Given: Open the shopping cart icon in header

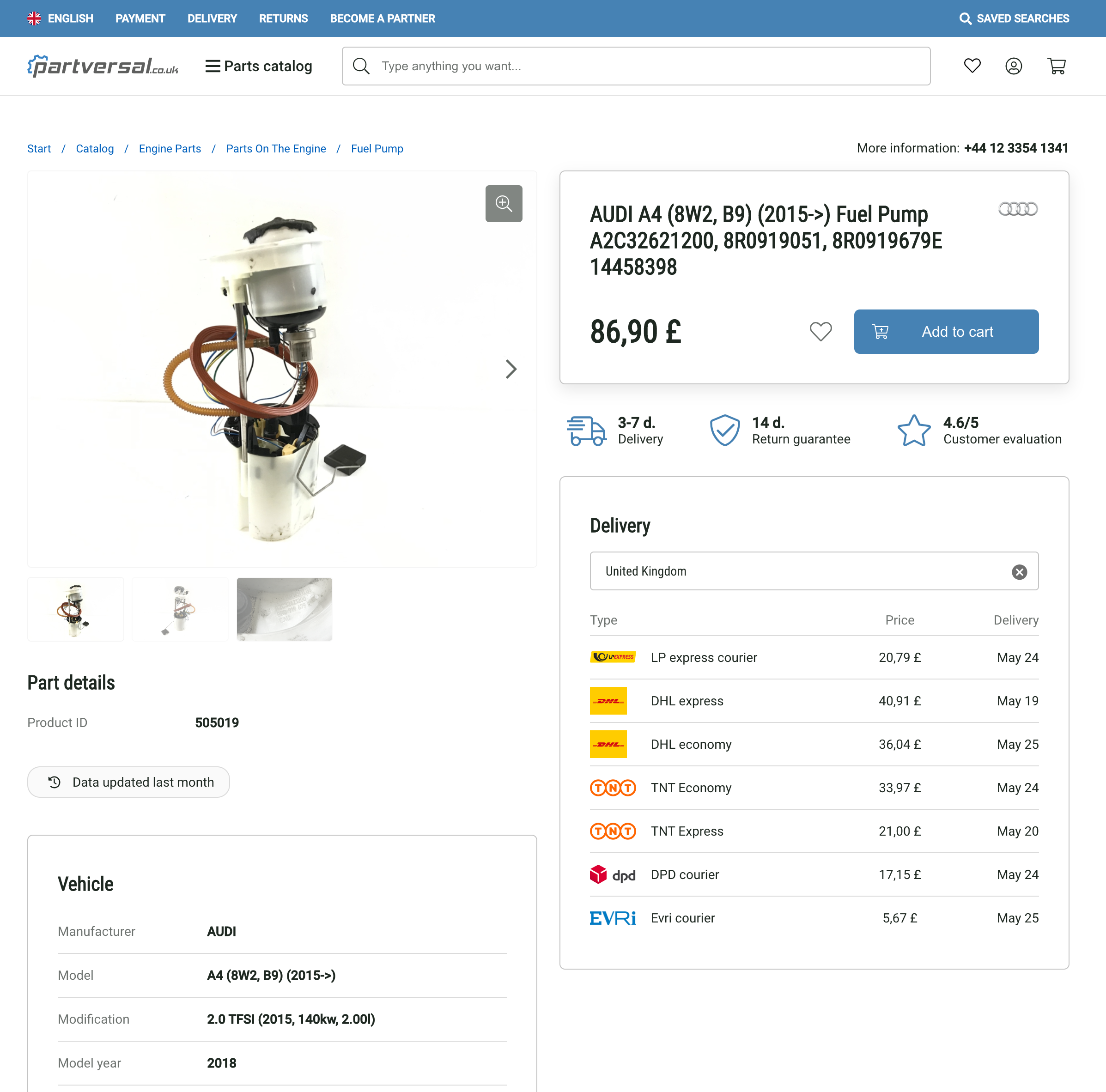Looking at the screenshot, I should [x=1056, y=66].
